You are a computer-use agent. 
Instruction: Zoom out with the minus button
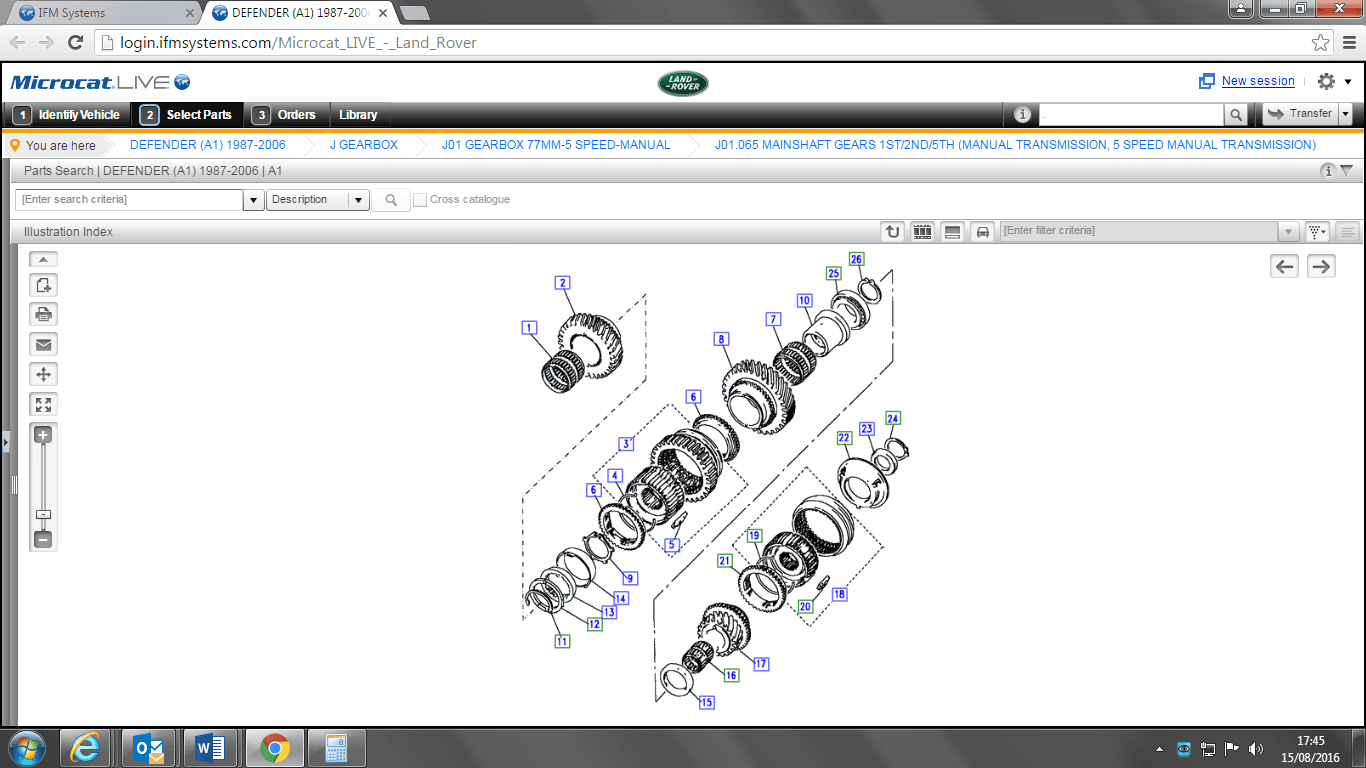tap(43, 539)
